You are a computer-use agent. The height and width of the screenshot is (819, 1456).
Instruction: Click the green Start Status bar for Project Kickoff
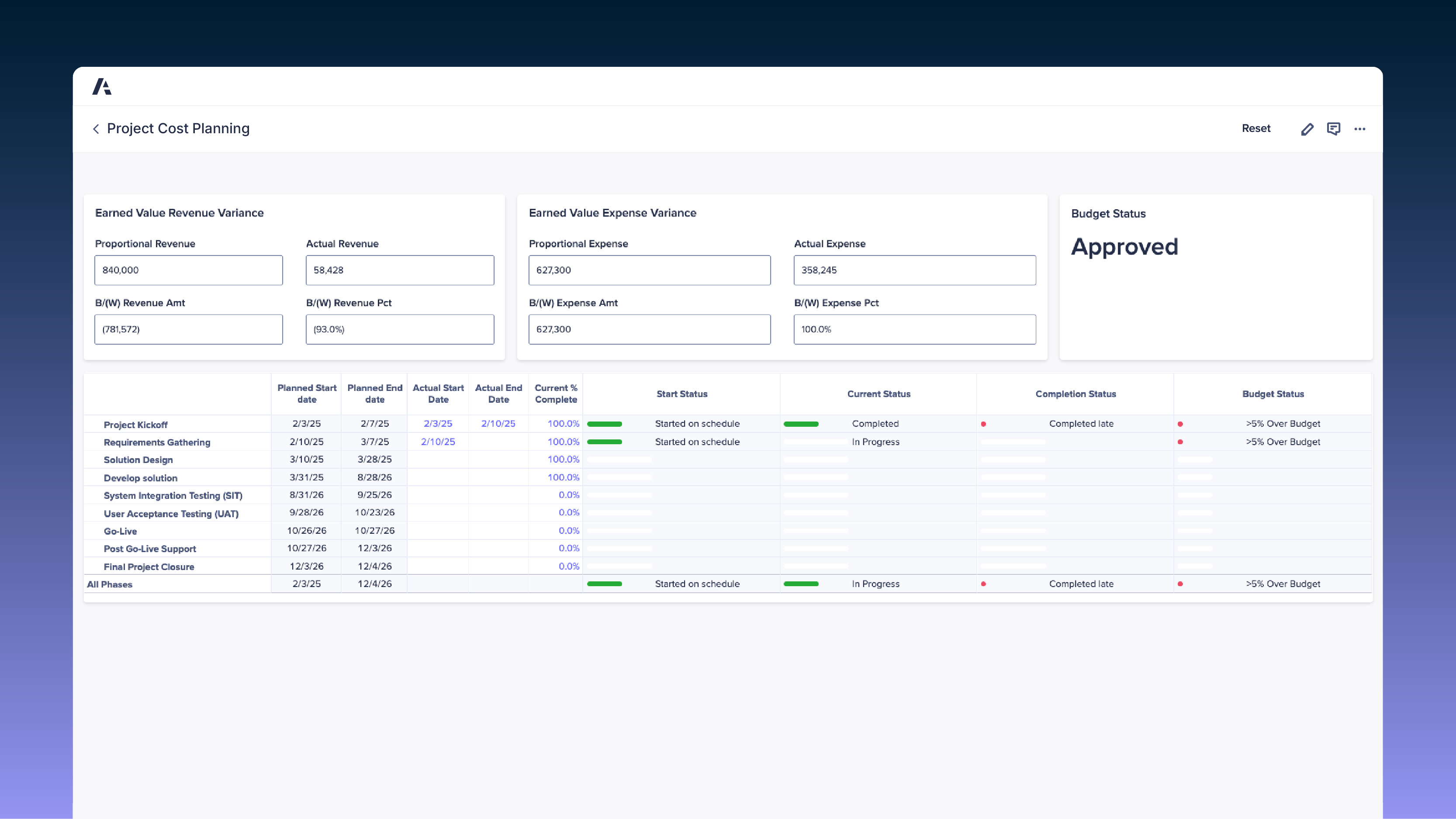click(604, 424)
